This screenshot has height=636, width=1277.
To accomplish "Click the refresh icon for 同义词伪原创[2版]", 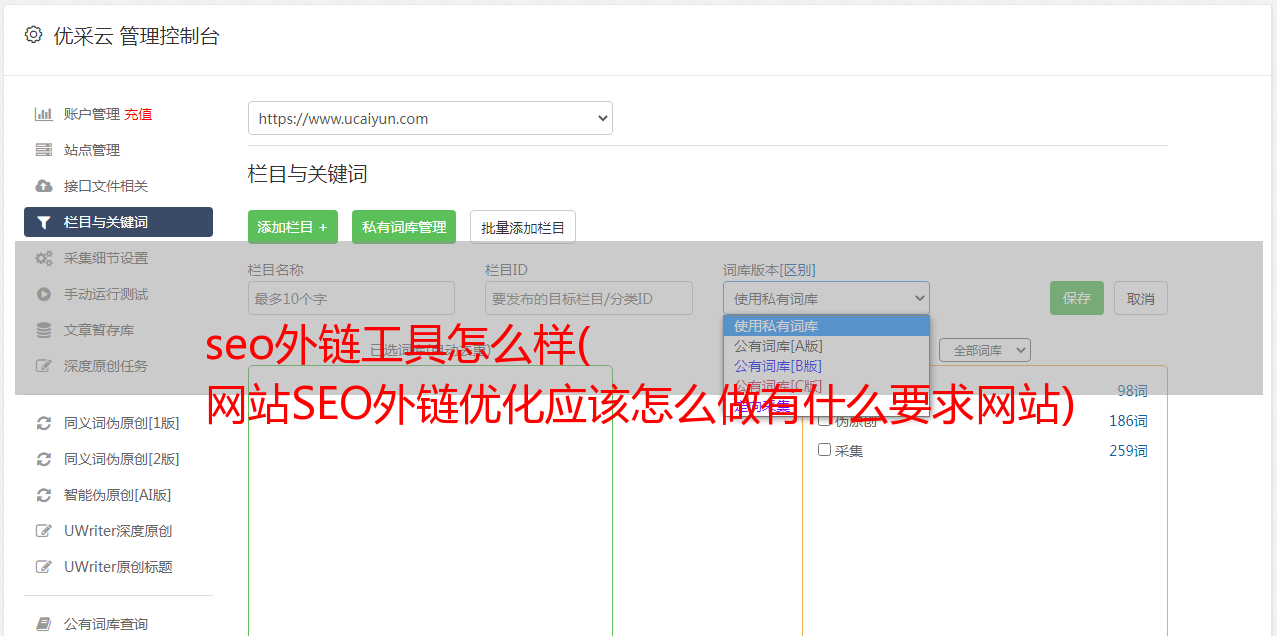I will (44, 459).
